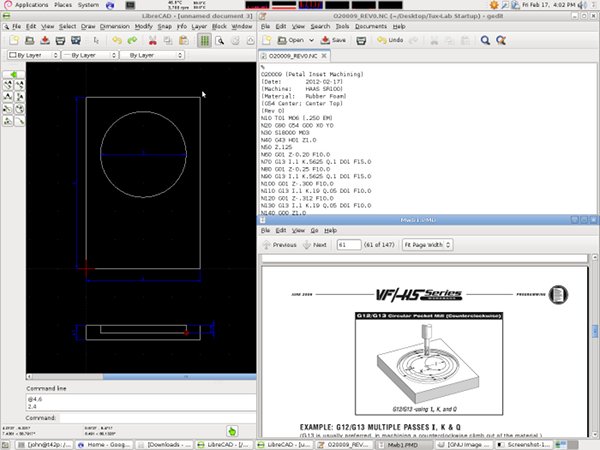Viewport: 600px width, 450px height.
Task: Open Find and Replace in gedit toolbar
Action: [x=501, y=40]
